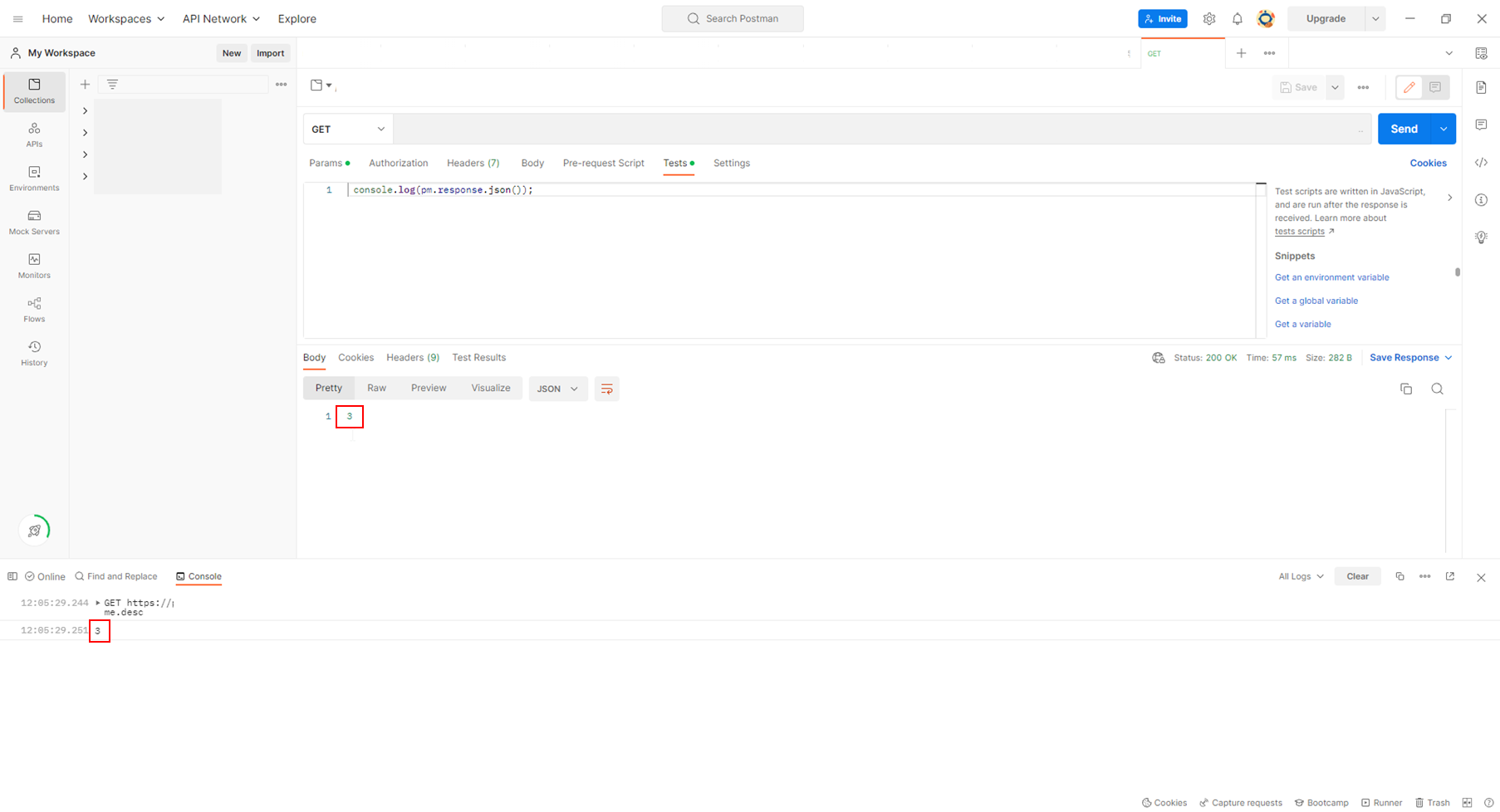Open the Save options dropdown arrow
This screenshot has width=1500, height=812.
point(1335,87)
